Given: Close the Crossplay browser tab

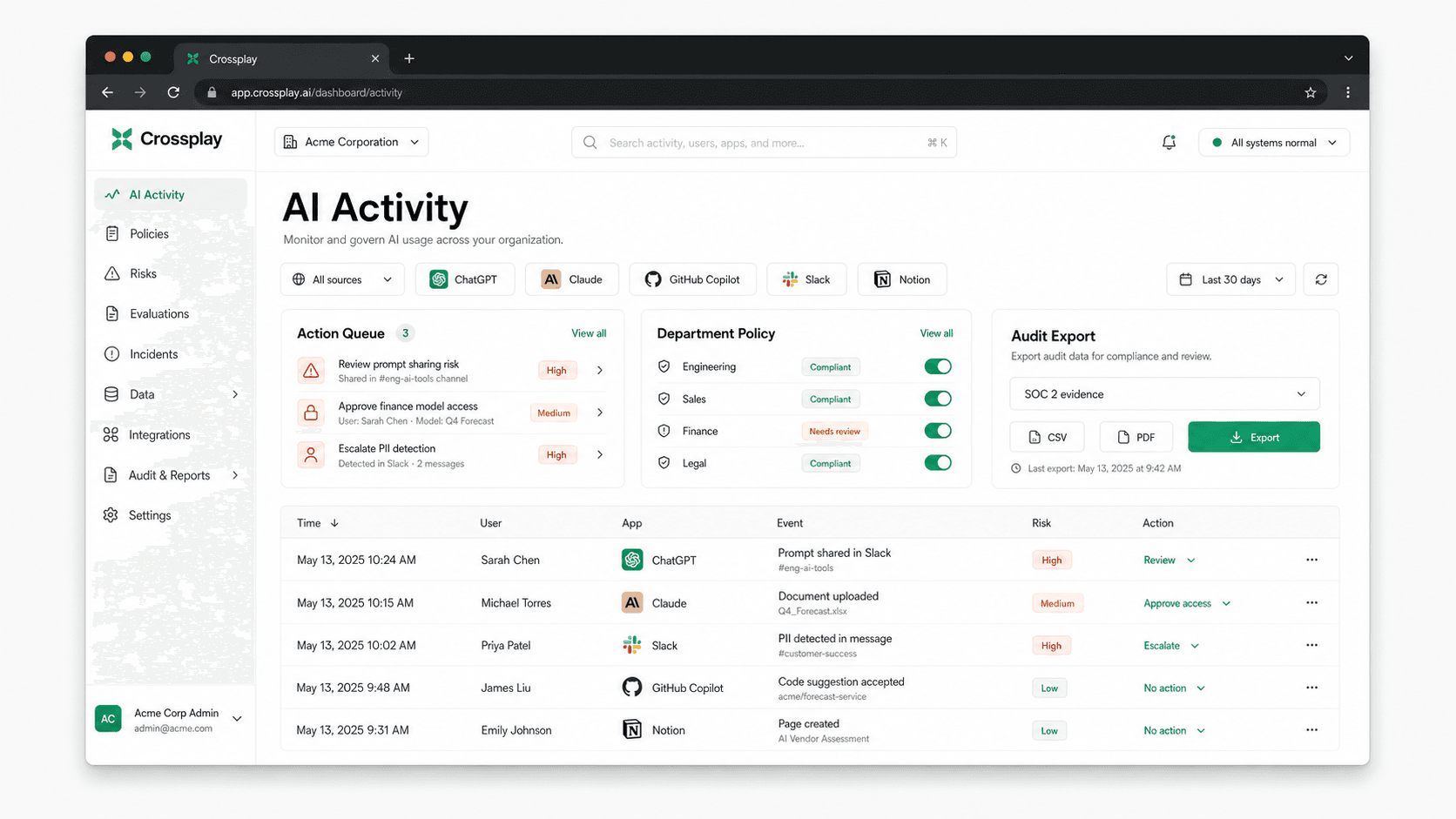Looking at the screenshot, I should [x=375, y=58].
